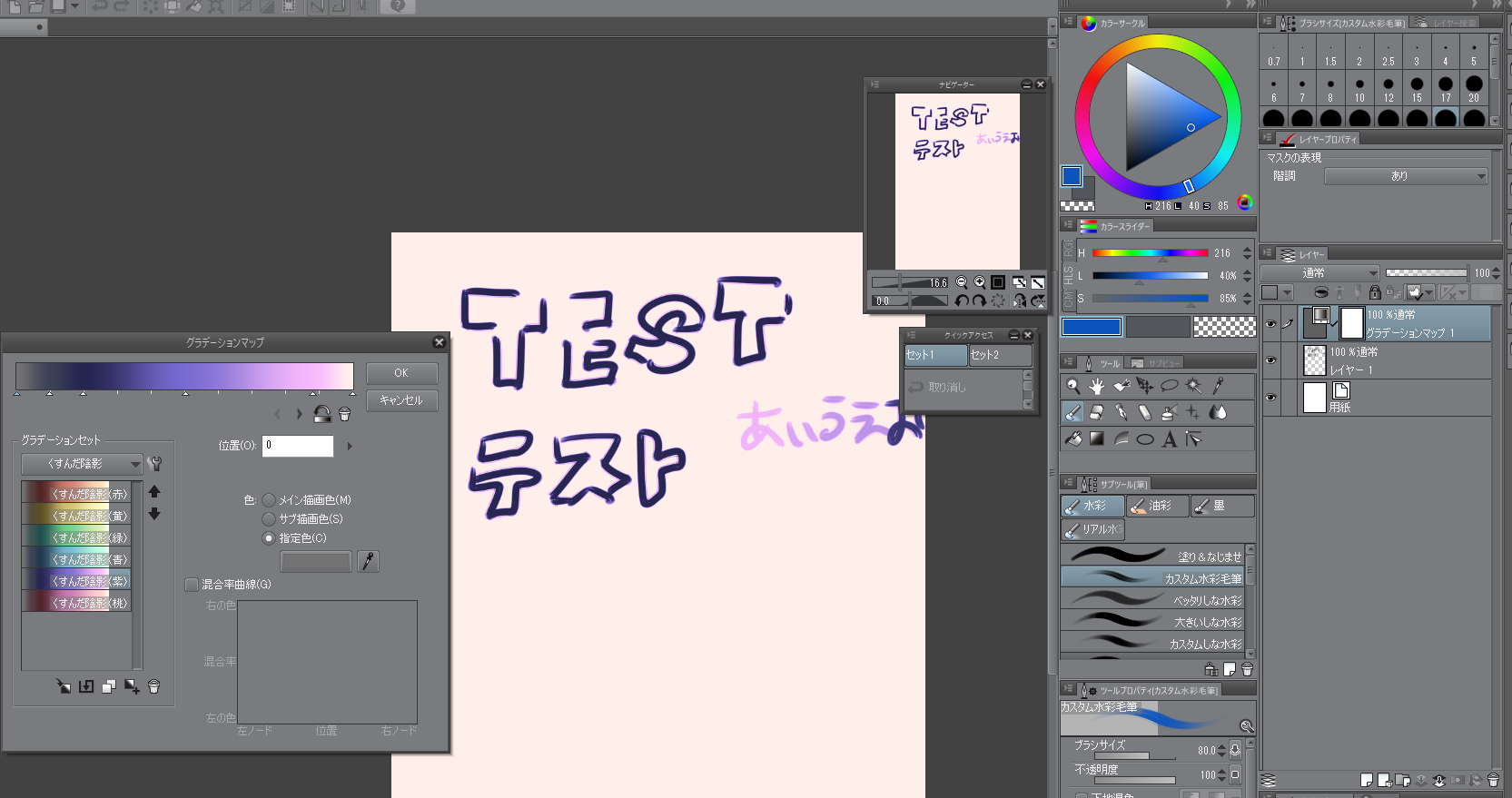The width and height of the screenshot is (1512, 798).
Task: Pick the Eyedropper tool in tool palette
Action: pyautogui.click(x=1218, y=386)
